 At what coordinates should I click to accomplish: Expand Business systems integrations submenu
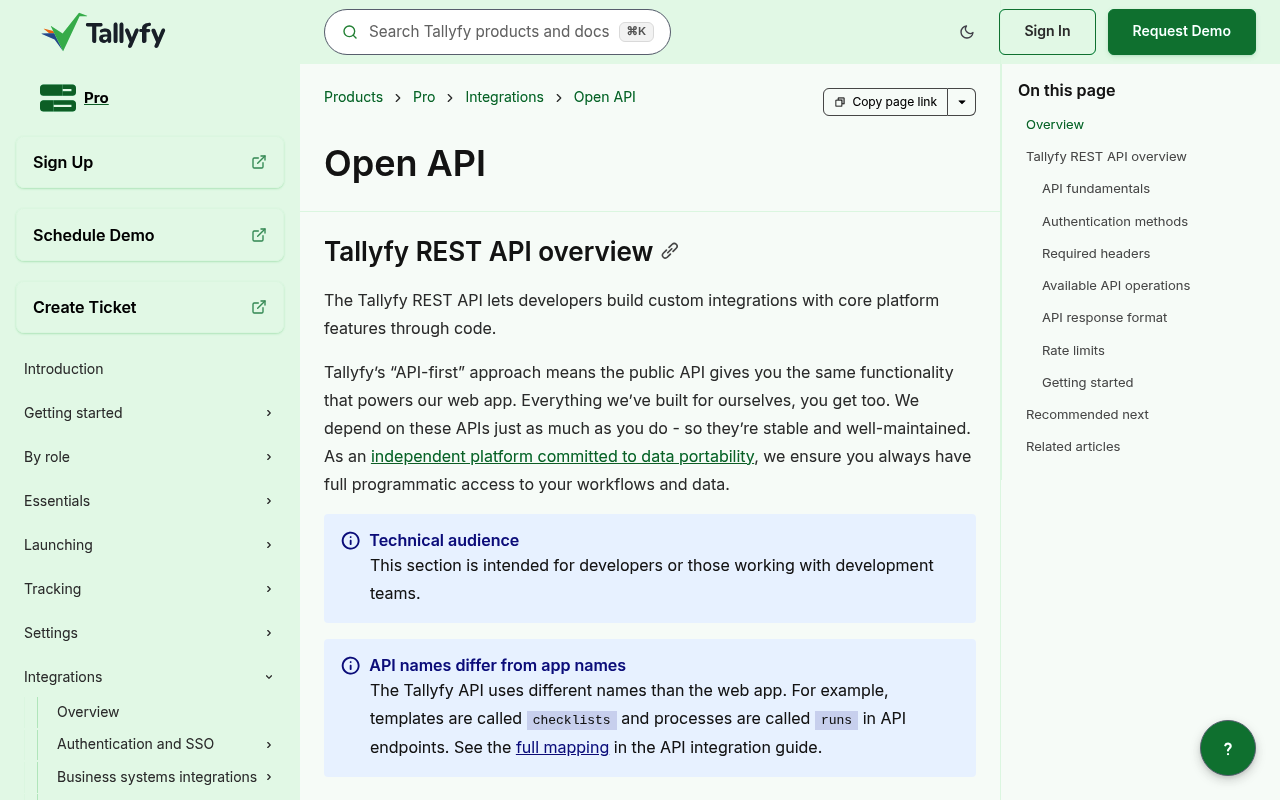click(x=269, y=777)
